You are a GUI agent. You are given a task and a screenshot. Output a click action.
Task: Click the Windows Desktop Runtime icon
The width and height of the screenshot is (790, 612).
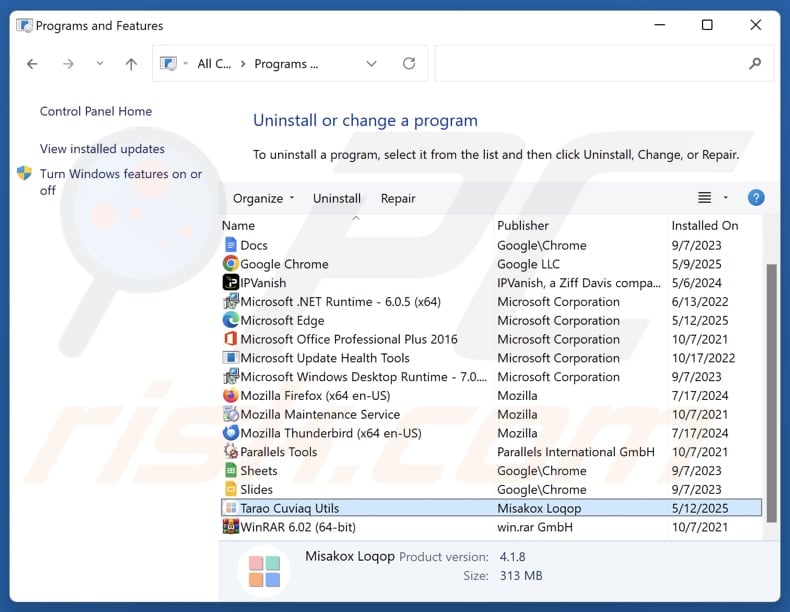tap(230, 377)
